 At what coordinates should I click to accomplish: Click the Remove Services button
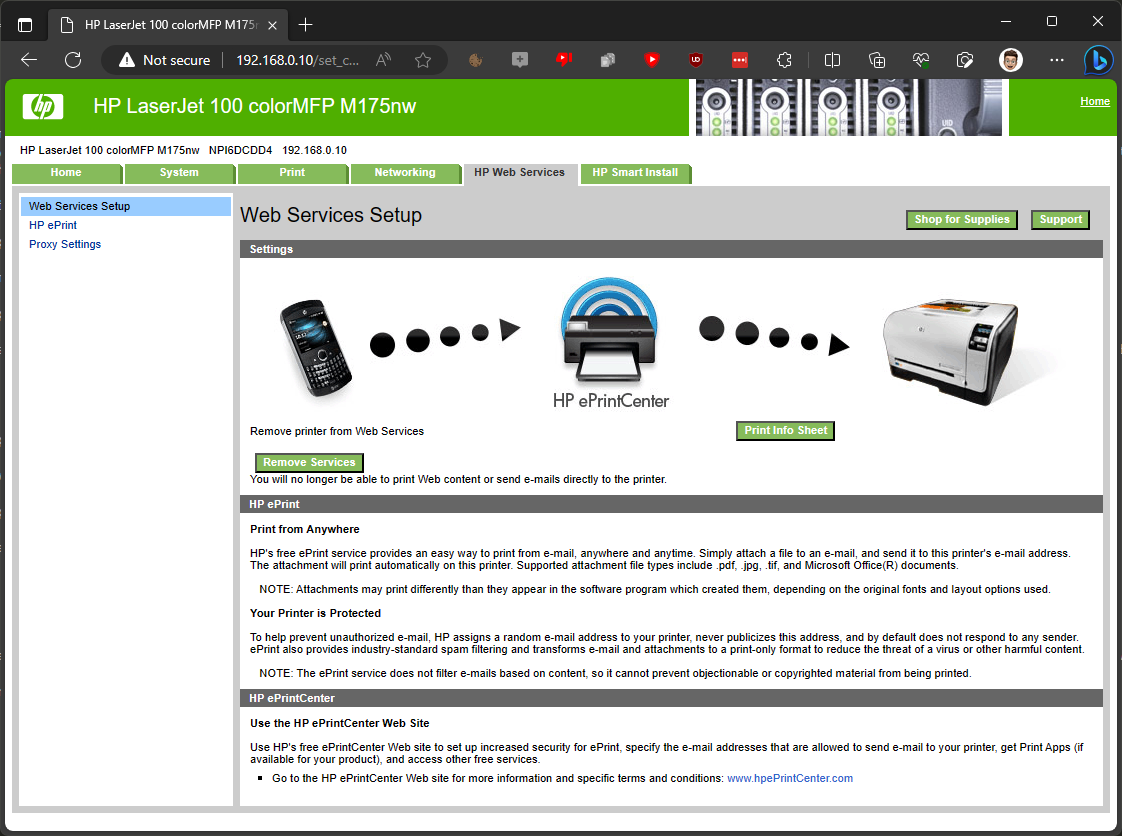click(x=309, y=462)
